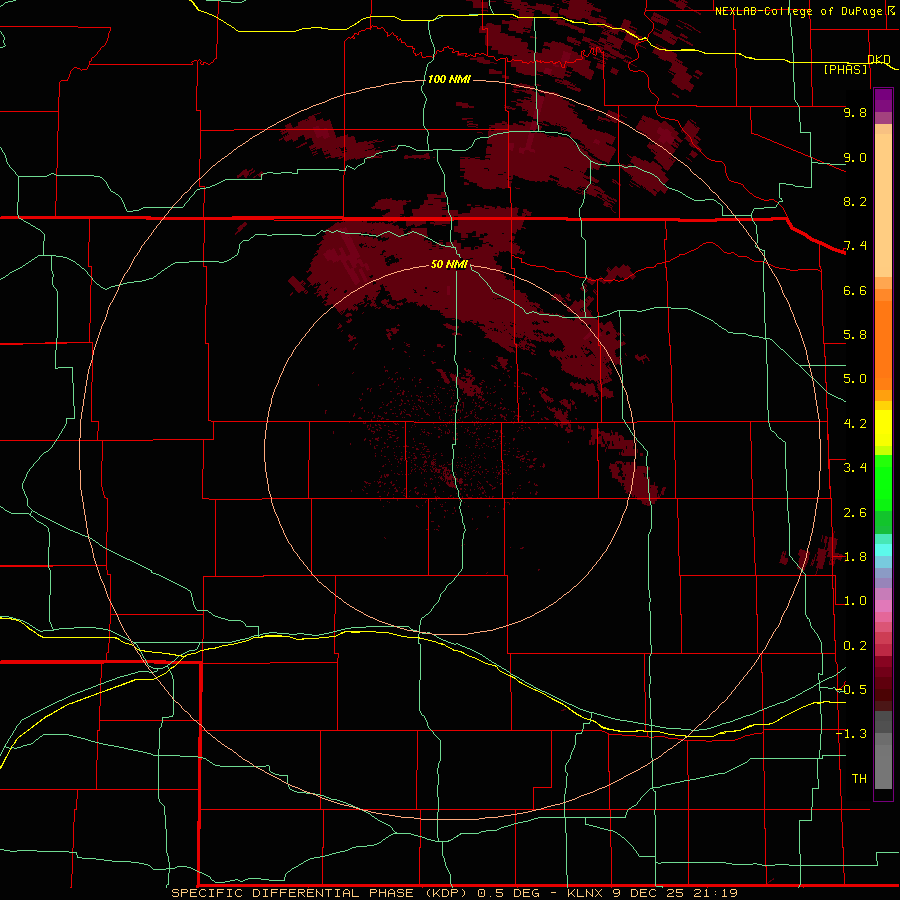Click the 0.2 scale value

855,646
